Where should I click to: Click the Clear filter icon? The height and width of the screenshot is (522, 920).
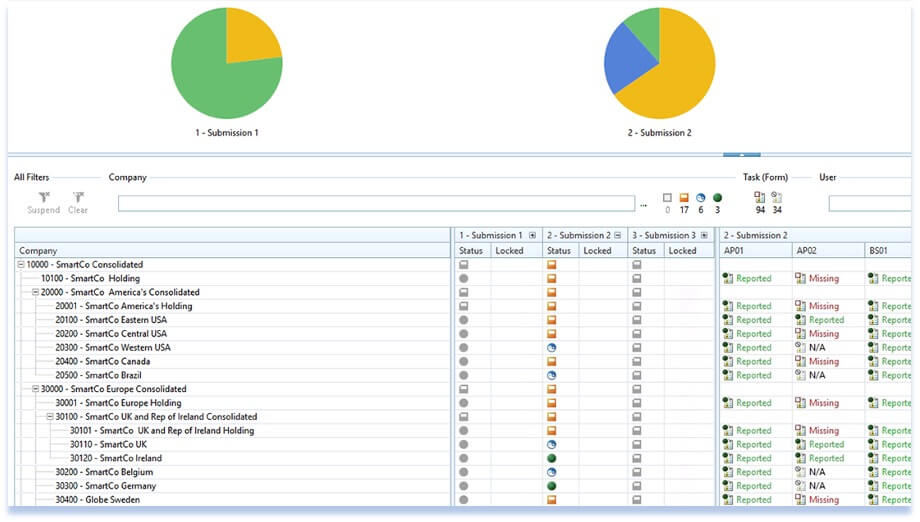click(x=78, y=197)
